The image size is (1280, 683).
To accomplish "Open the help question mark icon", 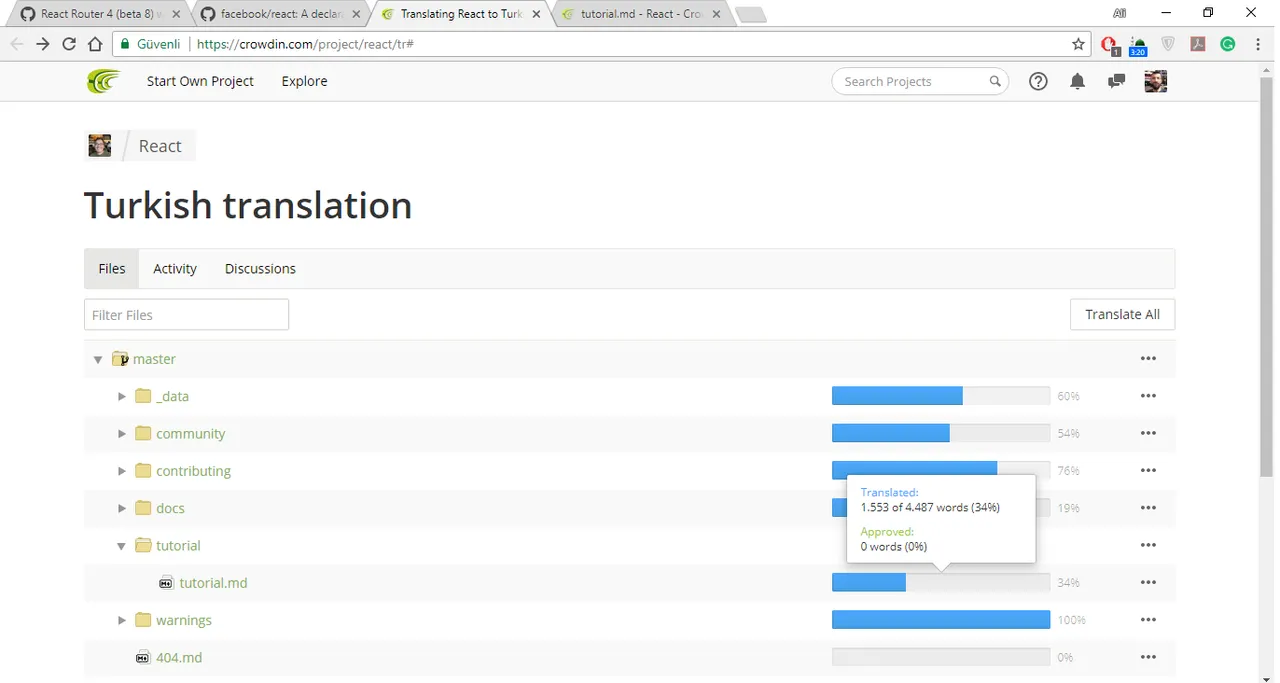I will tap(1038, 82).
